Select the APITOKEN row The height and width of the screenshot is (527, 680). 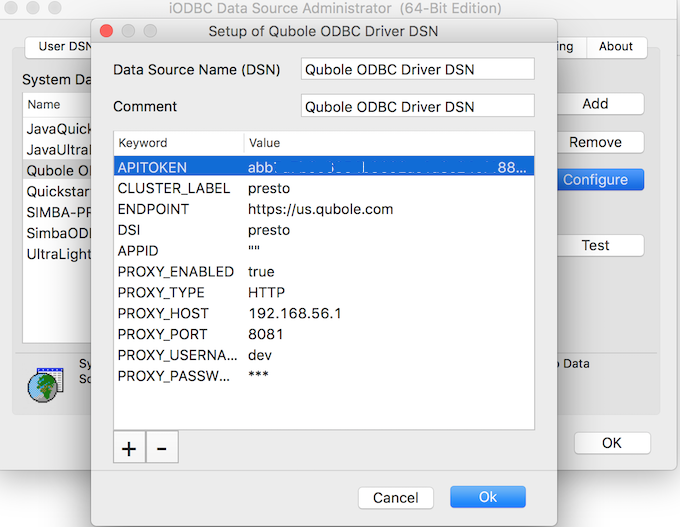324,167
